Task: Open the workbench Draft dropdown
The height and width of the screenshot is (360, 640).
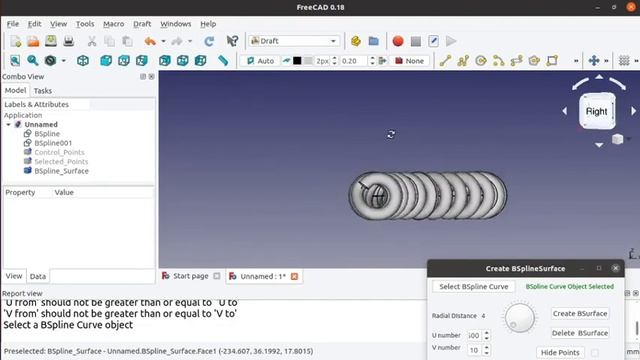Action: pyautogui.click(x=294, y=41)
